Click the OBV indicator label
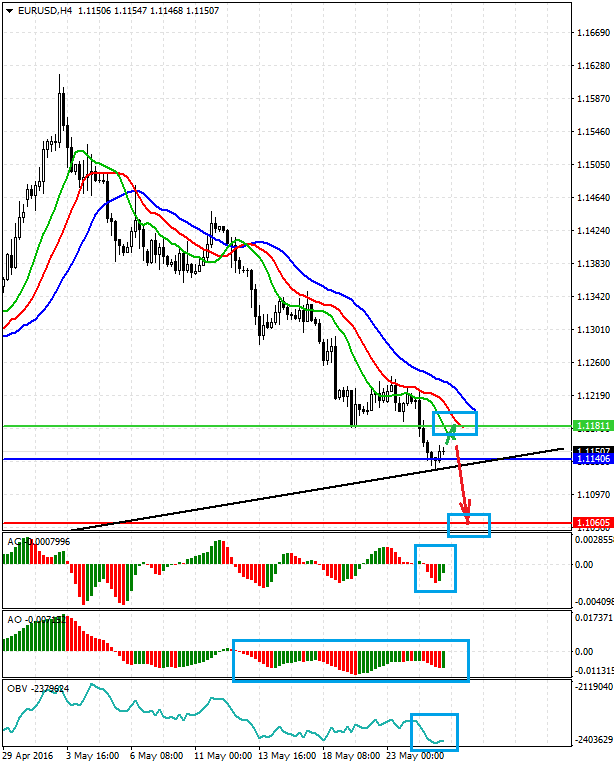Viewport: 614px width, 767px height. click(17, 689)
